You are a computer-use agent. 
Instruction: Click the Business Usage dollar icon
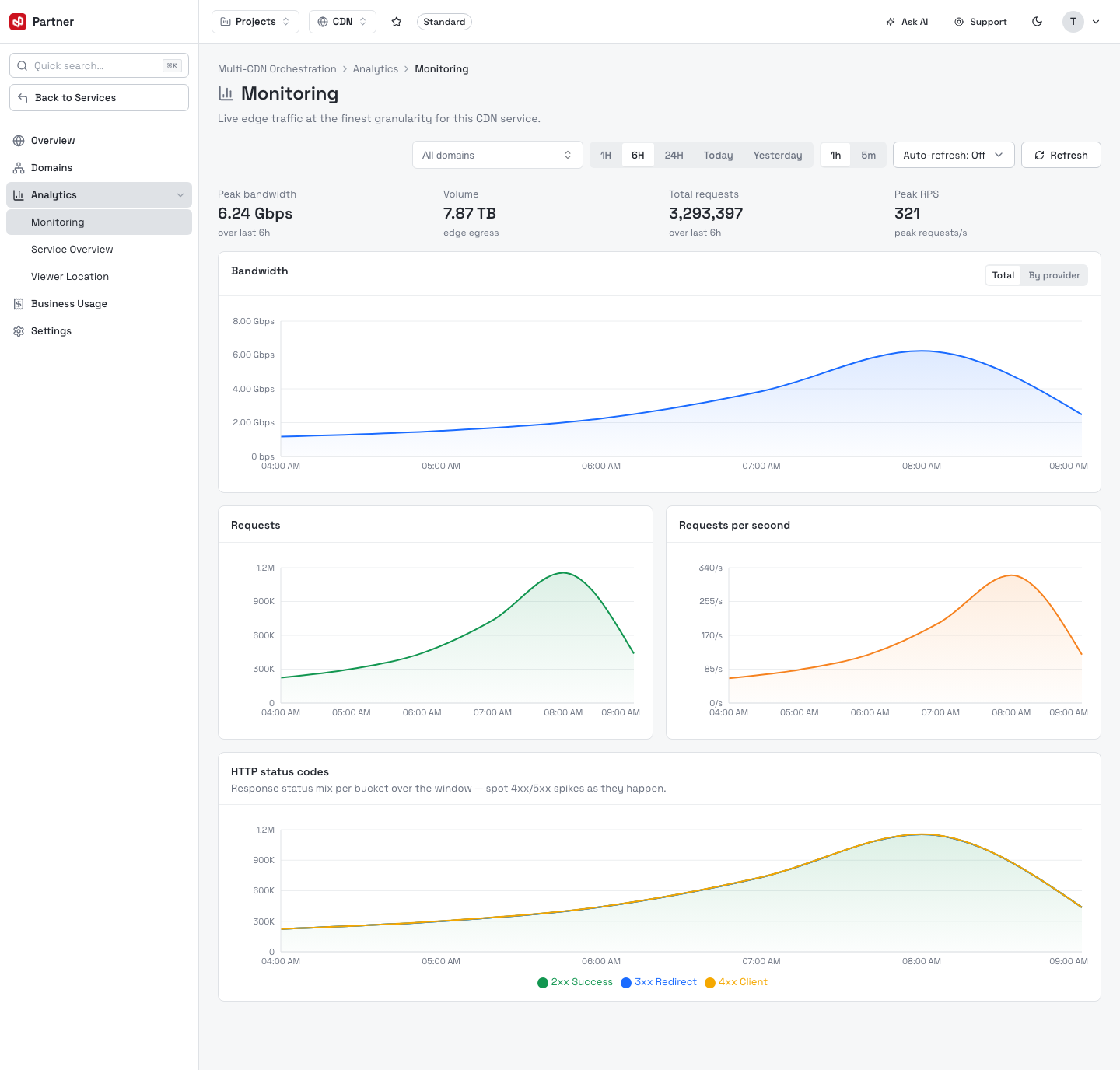(x=19, y=304)
